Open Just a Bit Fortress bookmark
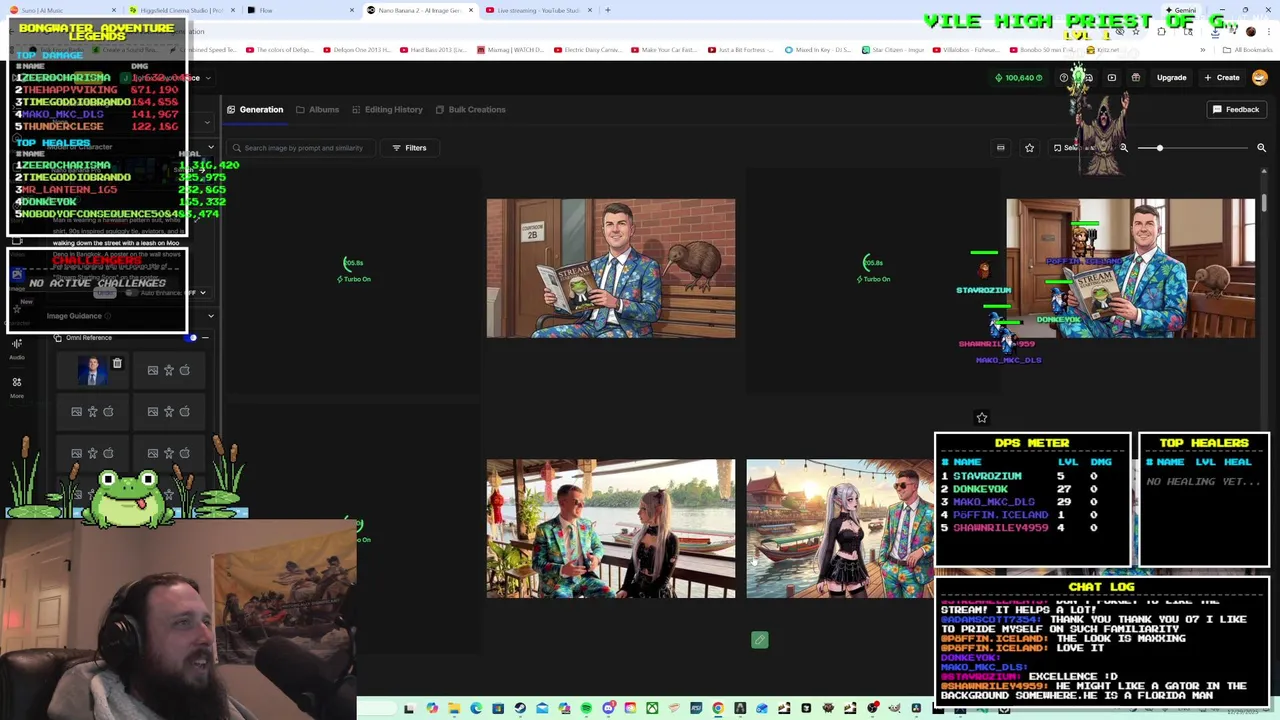The image size is (1280, 720). (741, 49)
